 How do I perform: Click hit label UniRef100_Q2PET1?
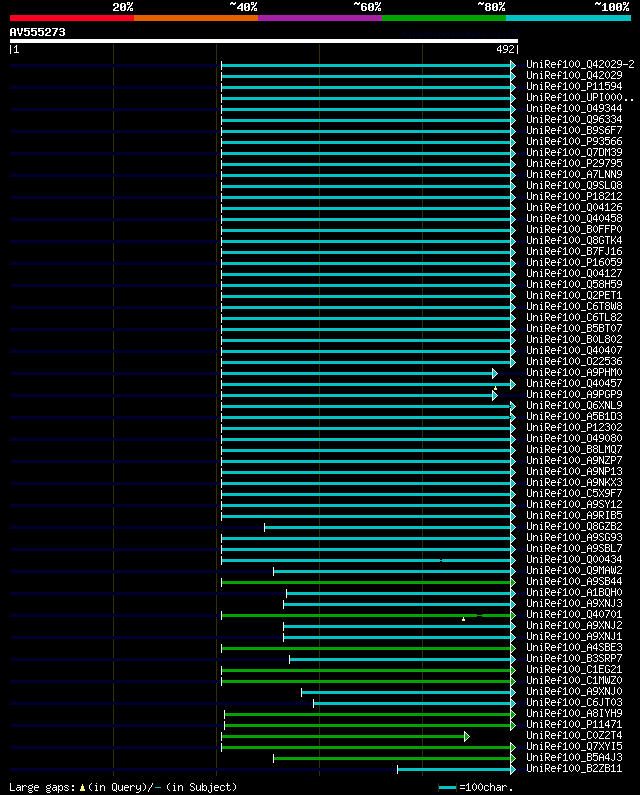coord(574,296)
